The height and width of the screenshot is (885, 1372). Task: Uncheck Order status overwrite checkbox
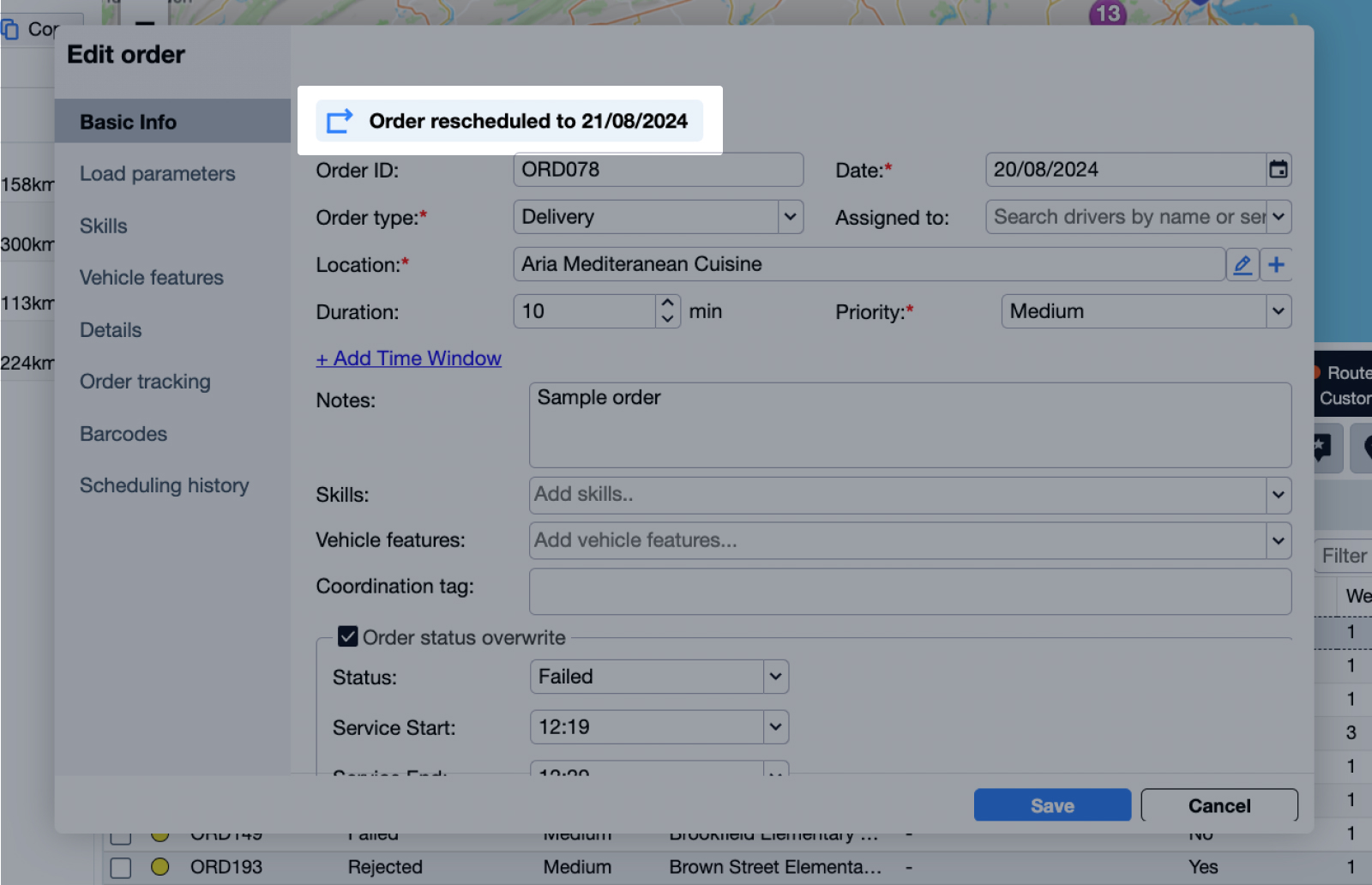coord(347,636)
